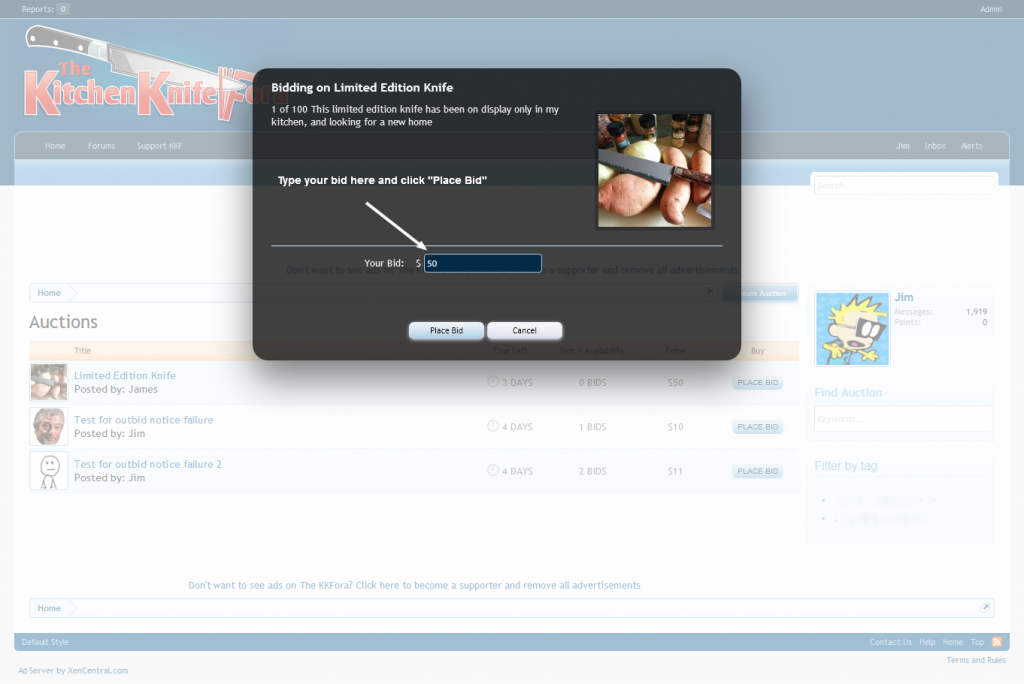The height and width of the screenshot is (684, 1024).
Task: Cancel the bidding dialog
Action: pyautogui.click(x=524, y=331)
